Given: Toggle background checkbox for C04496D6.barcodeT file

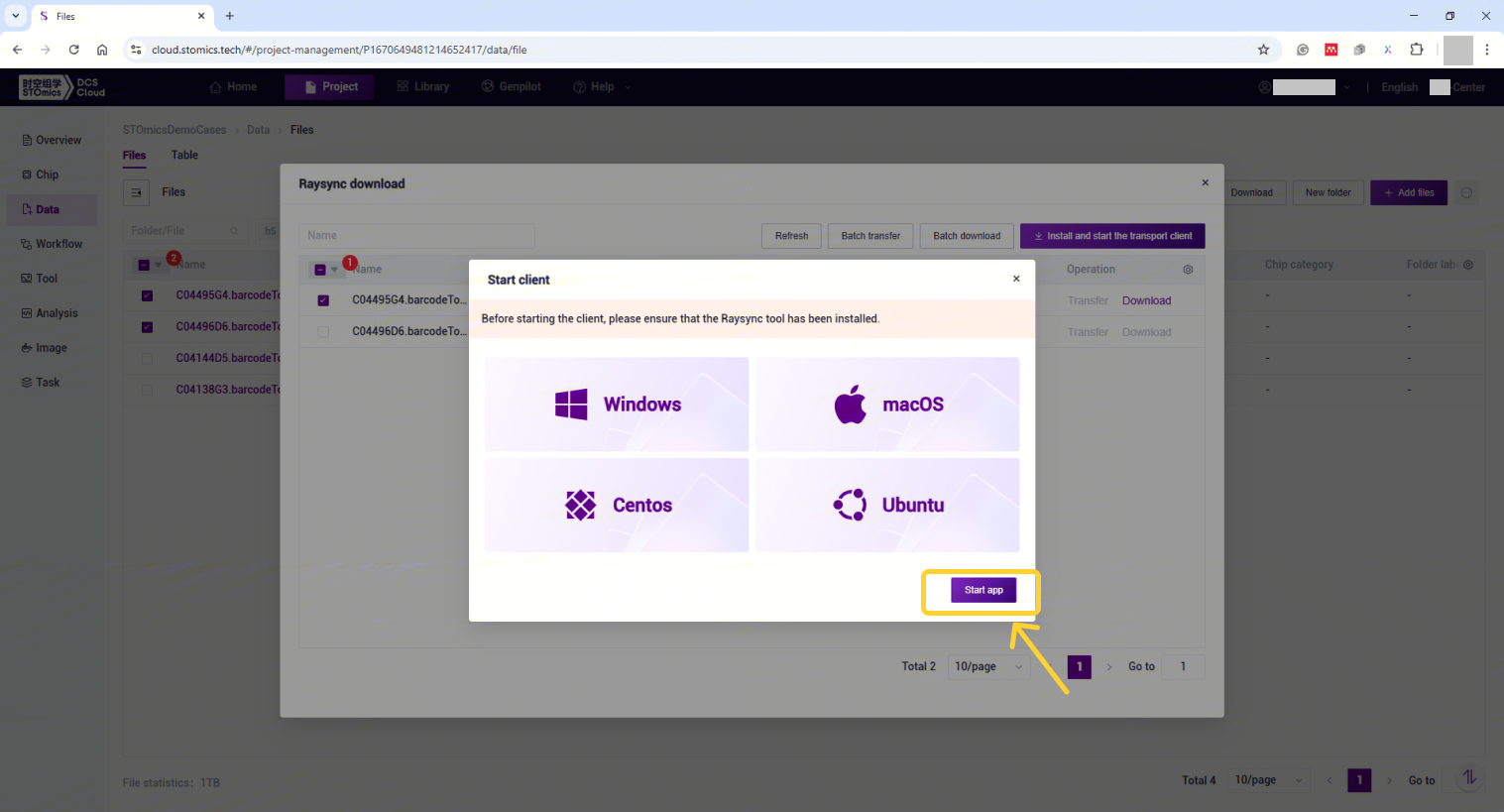Looking at the screenshot, I should pos(147,327).
